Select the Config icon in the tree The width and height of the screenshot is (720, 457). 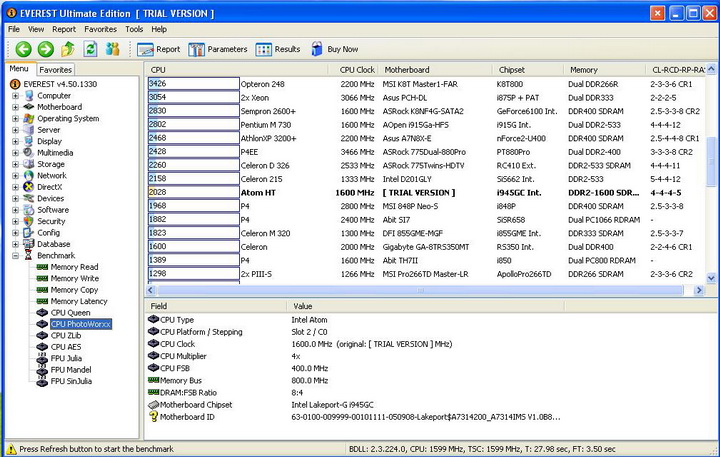[x=28, y=233]
